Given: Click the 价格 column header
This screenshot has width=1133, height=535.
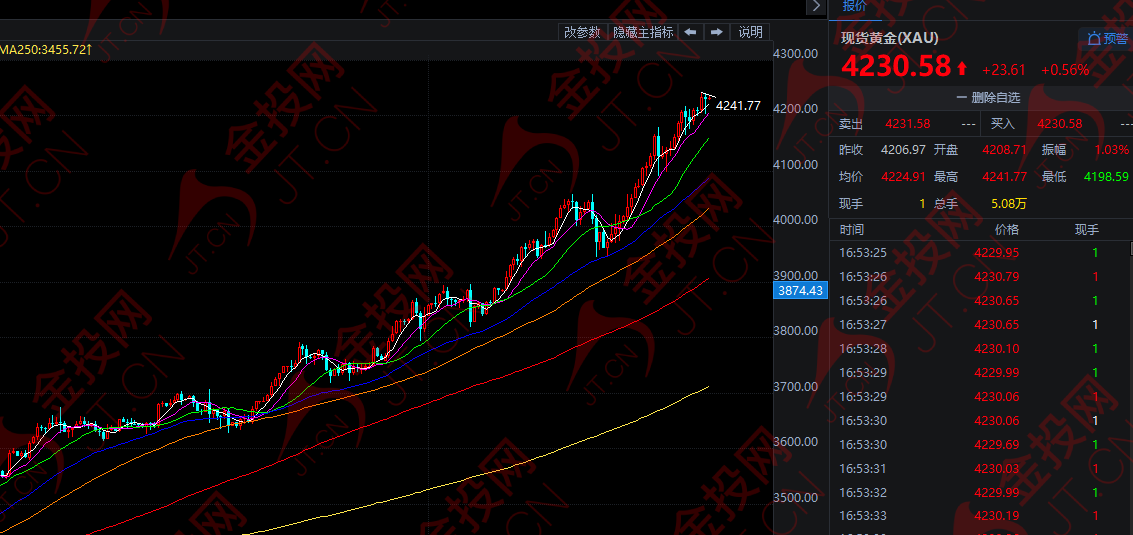Looking at the screenshot, I should tap(1007, 230).
